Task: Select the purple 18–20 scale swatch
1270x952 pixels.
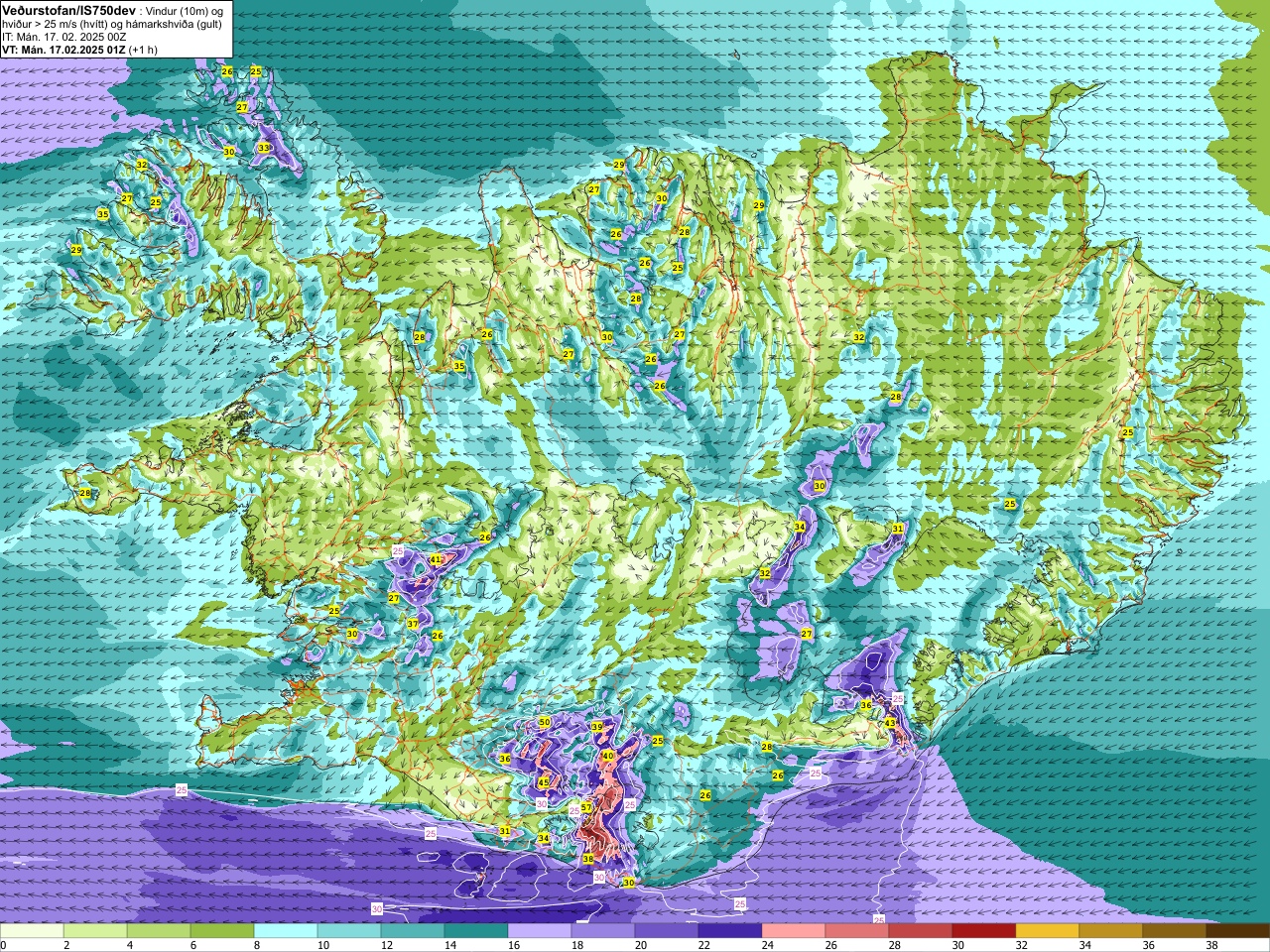Action: [x=603, y=931]
